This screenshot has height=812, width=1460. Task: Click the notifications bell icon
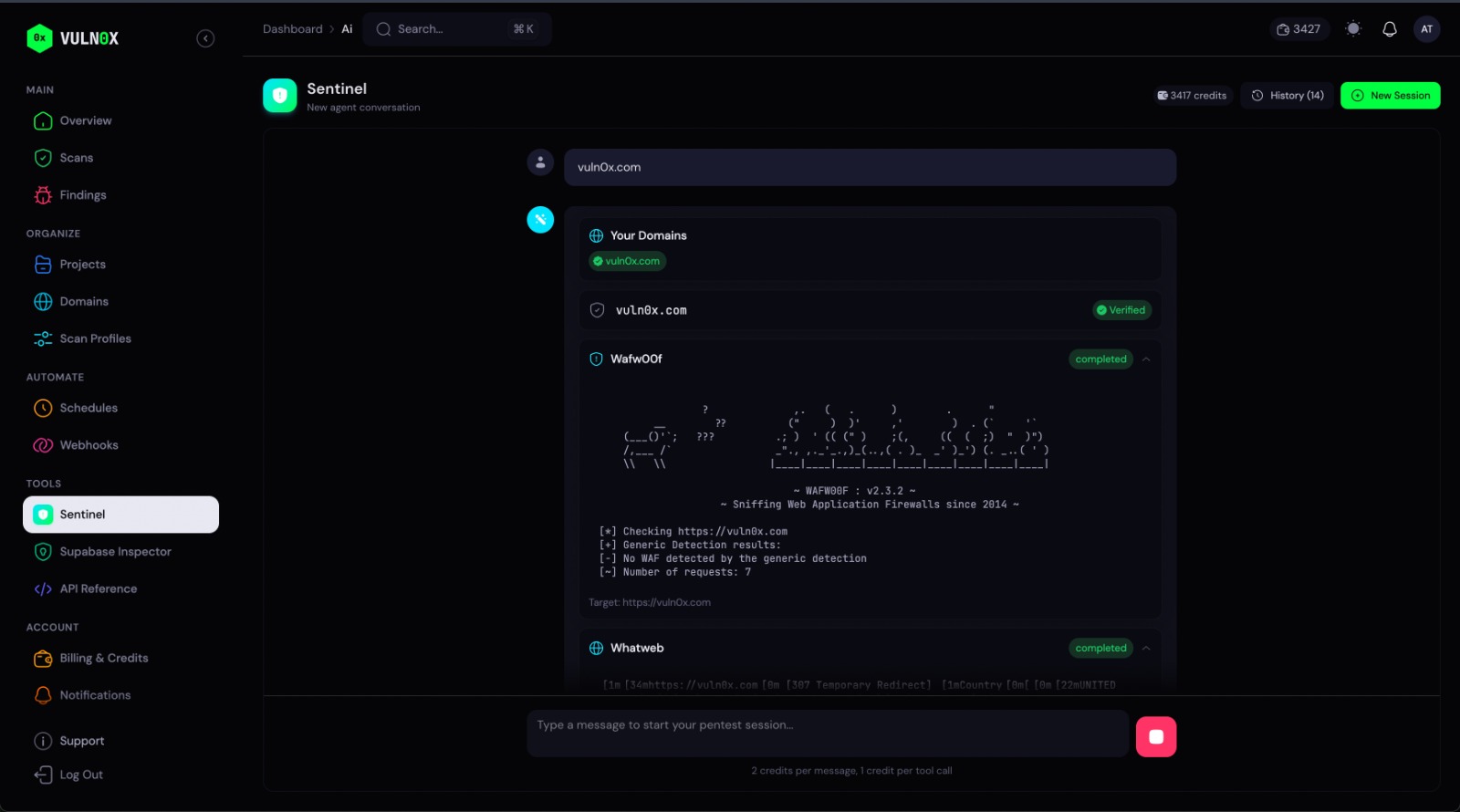(x=1389, y=29)
